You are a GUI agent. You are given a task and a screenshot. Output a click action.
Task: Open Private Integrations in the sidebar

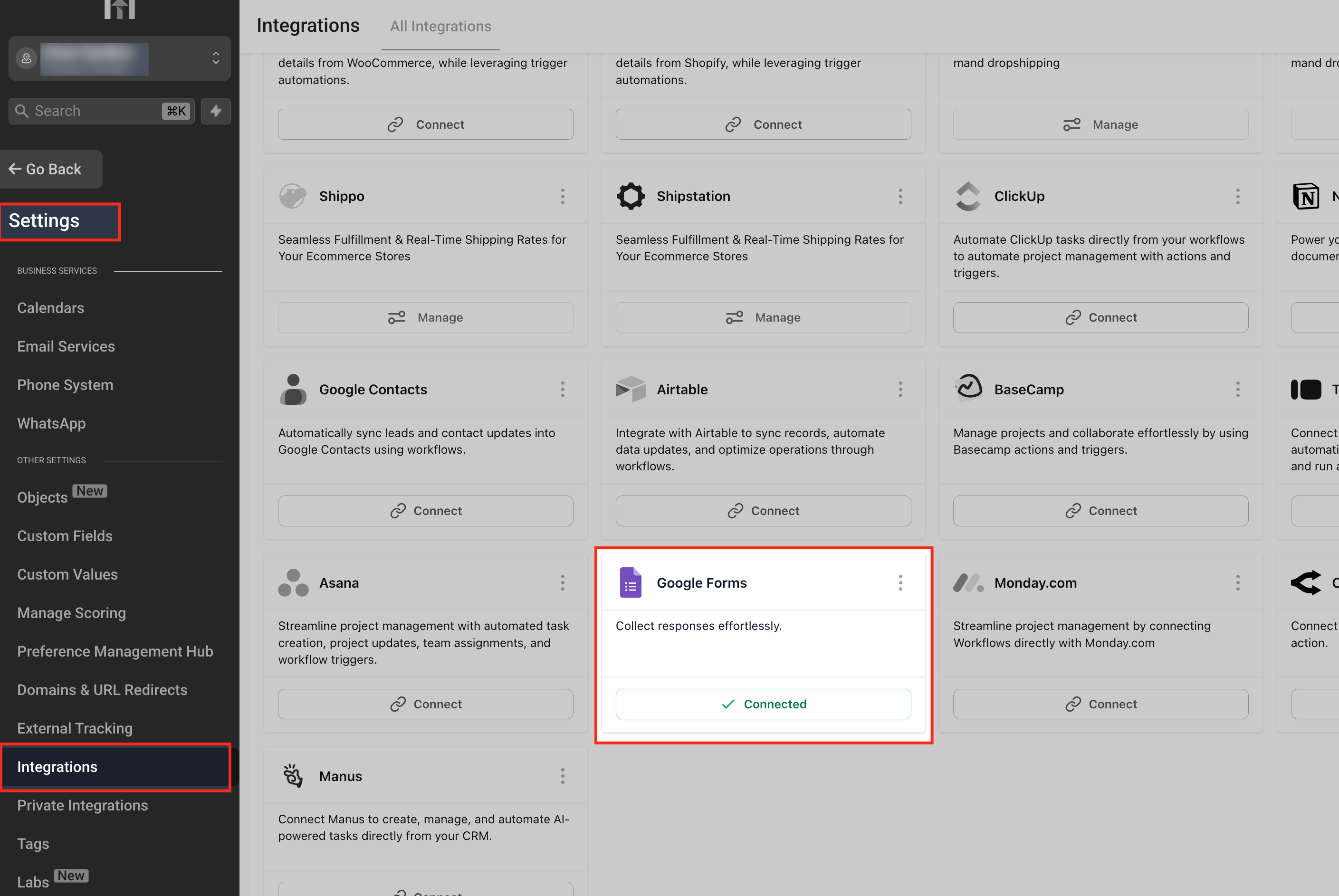[x=82, y=805]
